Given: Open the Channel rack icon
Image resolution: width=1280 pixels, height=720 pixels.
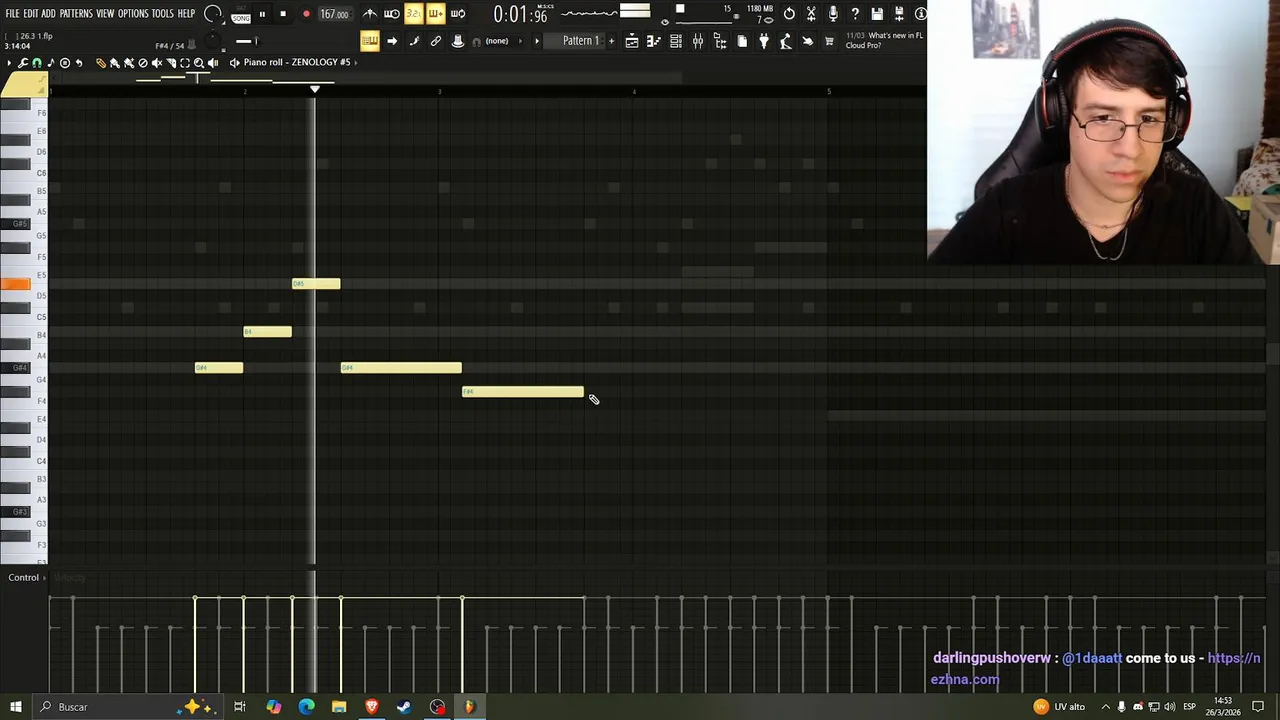Looking at the screenshot, I should tap(676, 41).
